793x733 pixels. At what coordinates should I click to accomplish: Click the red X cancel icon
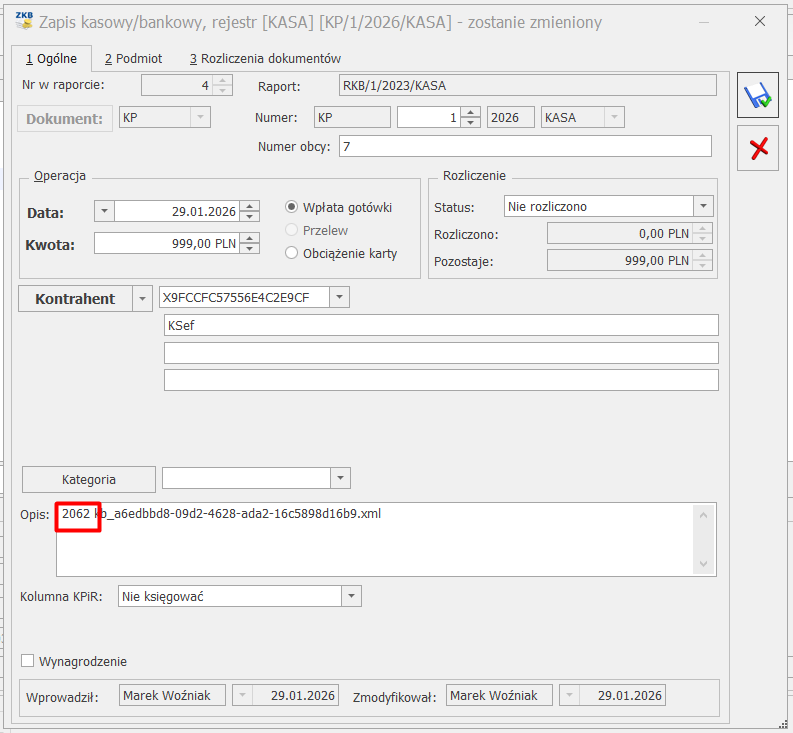[759, 148]
